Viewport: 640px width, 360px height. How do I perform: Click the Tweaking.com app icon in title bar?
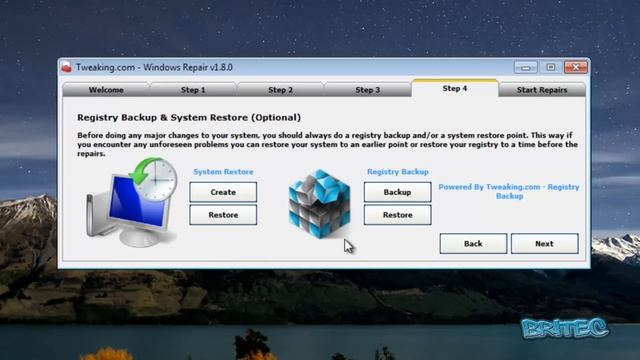(66, 67)
